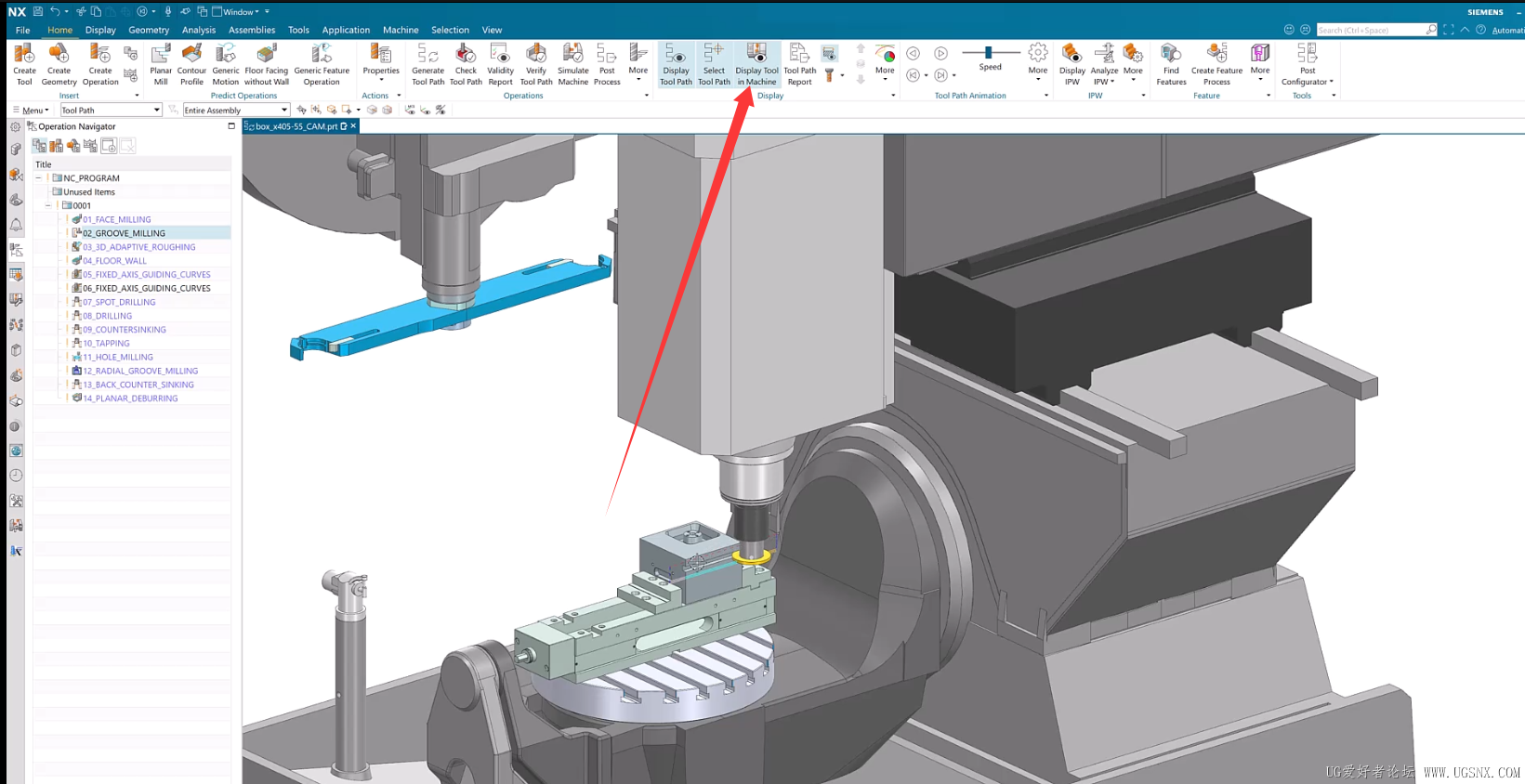Adjust the animation Speed slider
Viewport: 1525px width, 784px height.
coord(988,53)
